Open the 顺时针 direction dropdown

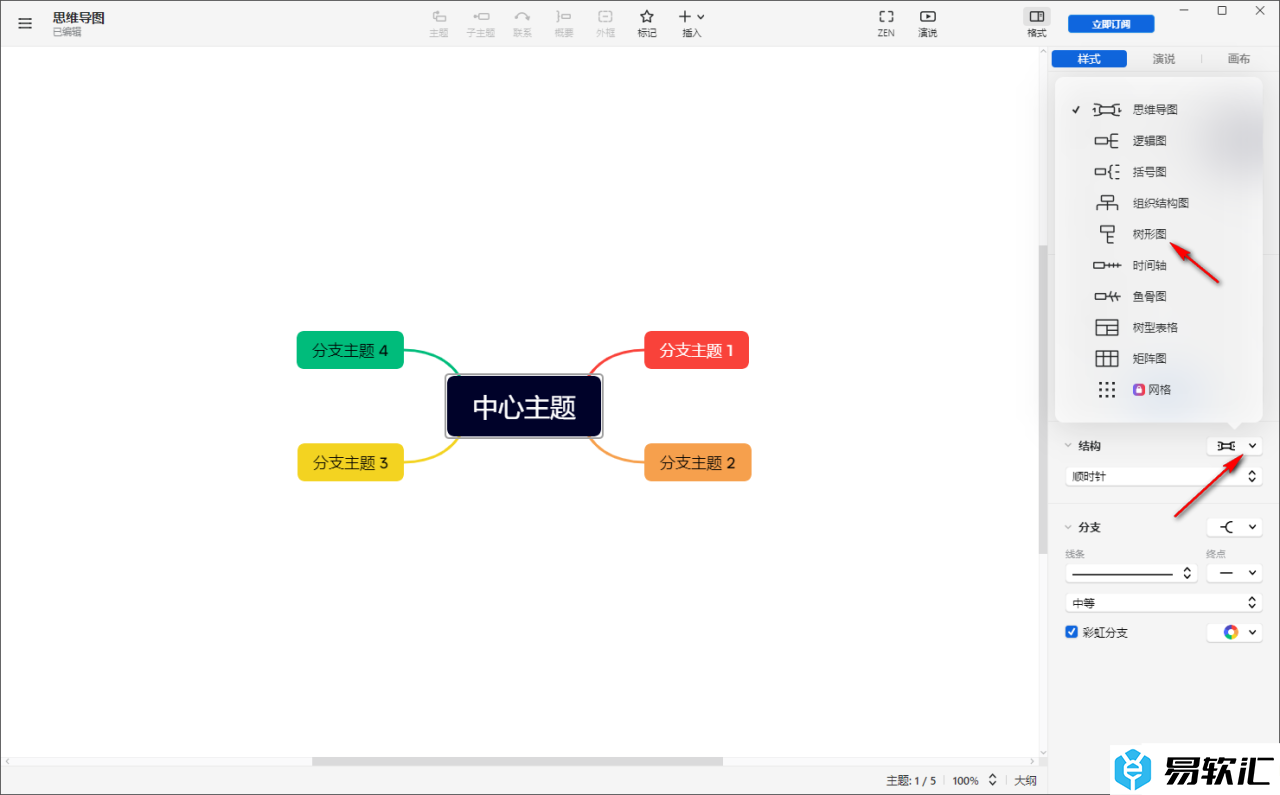click(1163, 477)
